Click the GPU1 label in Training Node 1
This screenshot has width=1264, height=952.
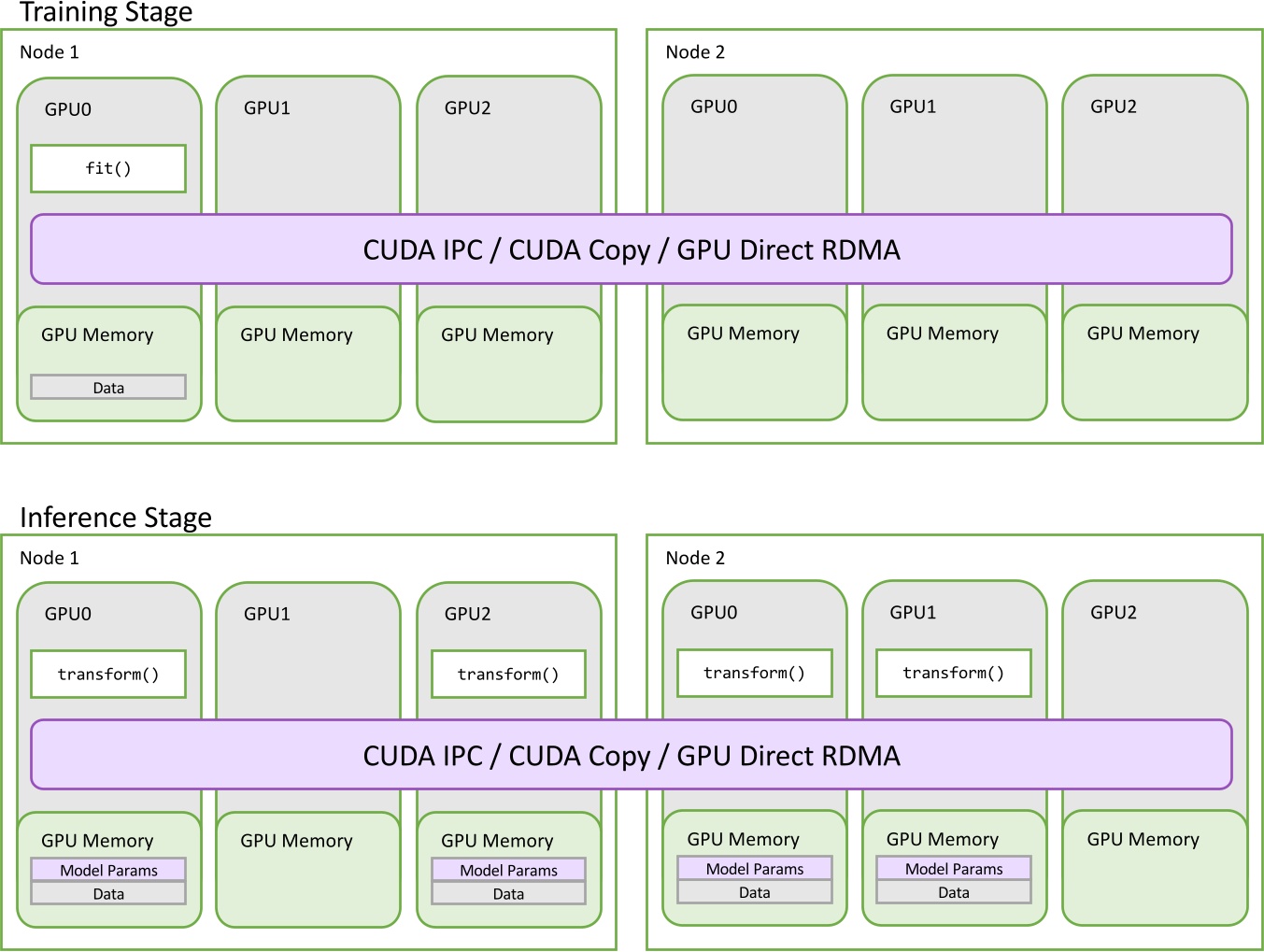coord(267,108)
